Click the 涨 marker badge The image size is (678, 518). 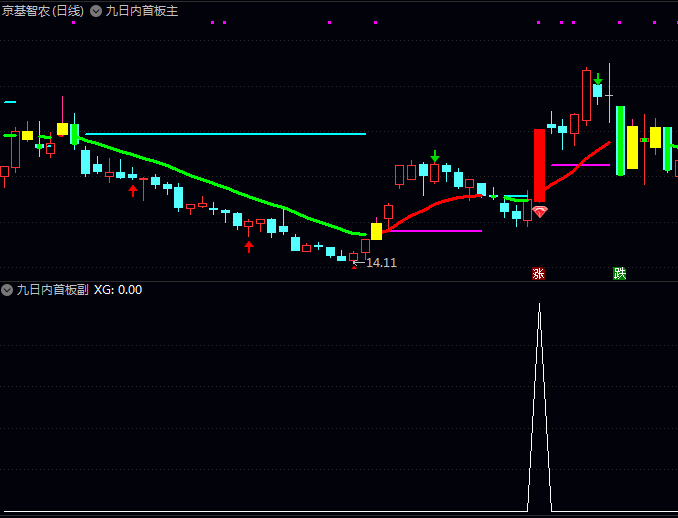coord(538,274)
